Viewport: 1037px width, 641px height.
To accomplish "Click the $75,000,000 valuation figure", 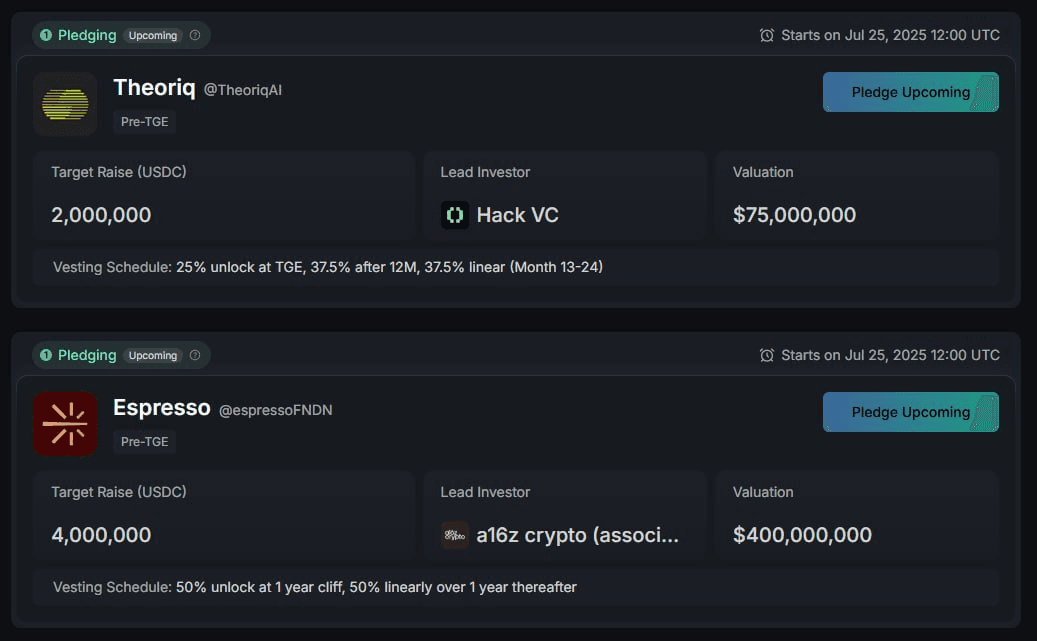I will coord(794,215).
